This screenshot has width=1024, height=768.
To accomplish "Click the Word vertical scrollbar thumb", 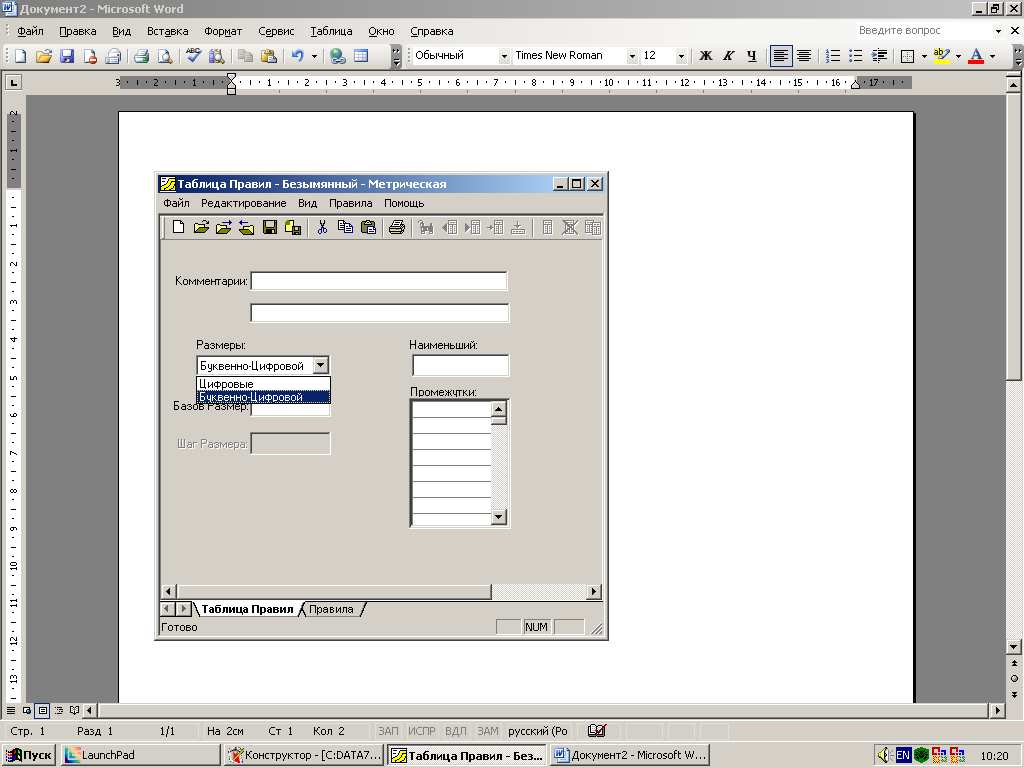I will [x=1014, y=236].
